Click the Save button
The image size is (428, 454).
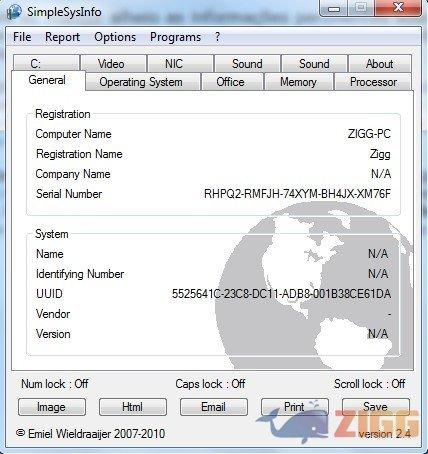(x=376, y=407)
